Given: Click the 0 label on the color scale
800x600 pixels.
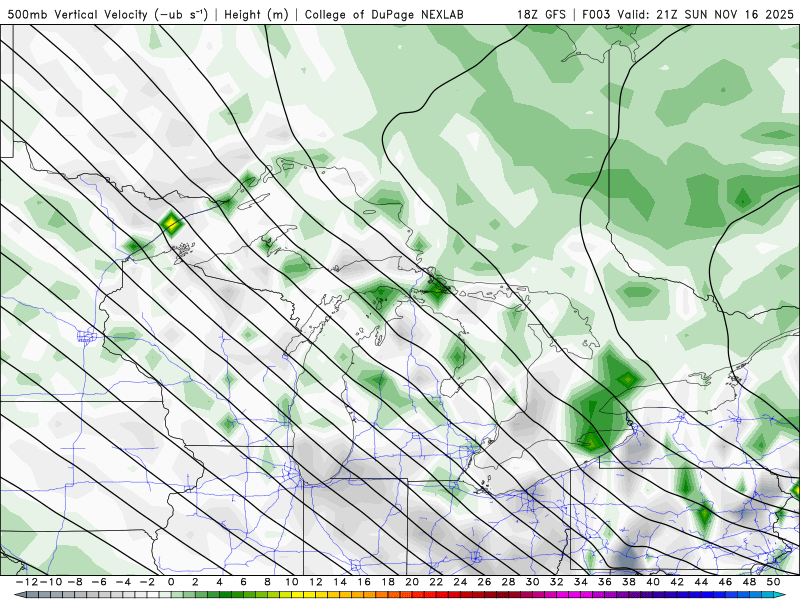Looking at the screenshot, I should point(171,582).
